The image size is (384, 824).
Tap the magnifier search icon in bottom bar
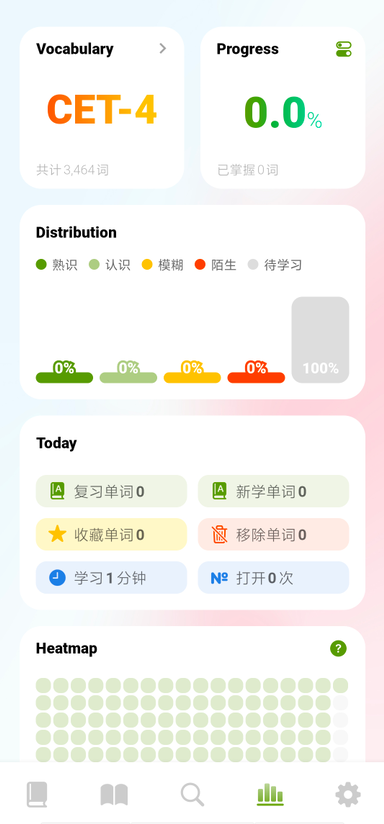192,795
